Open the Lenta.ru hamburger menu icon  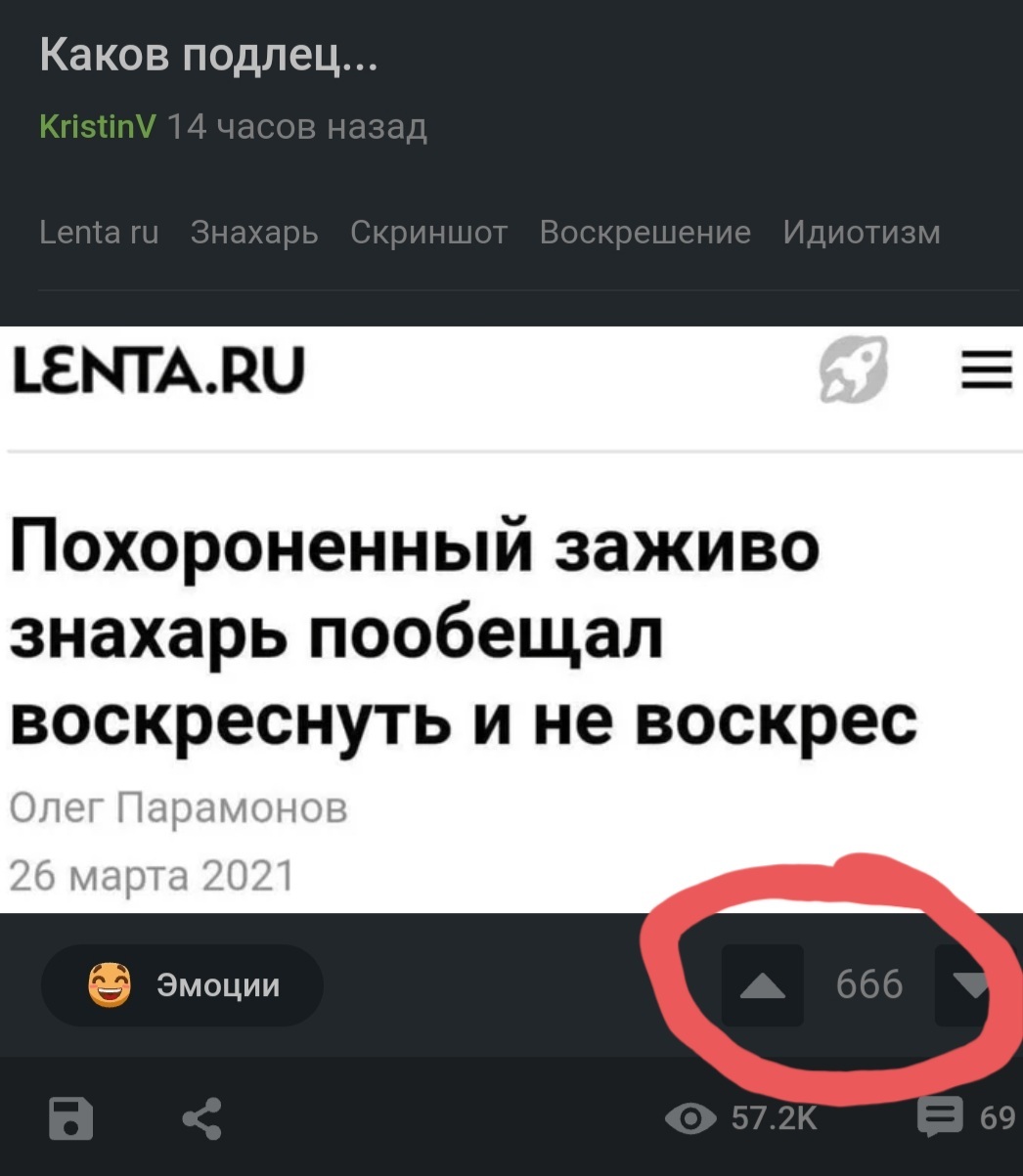[986, 371]
